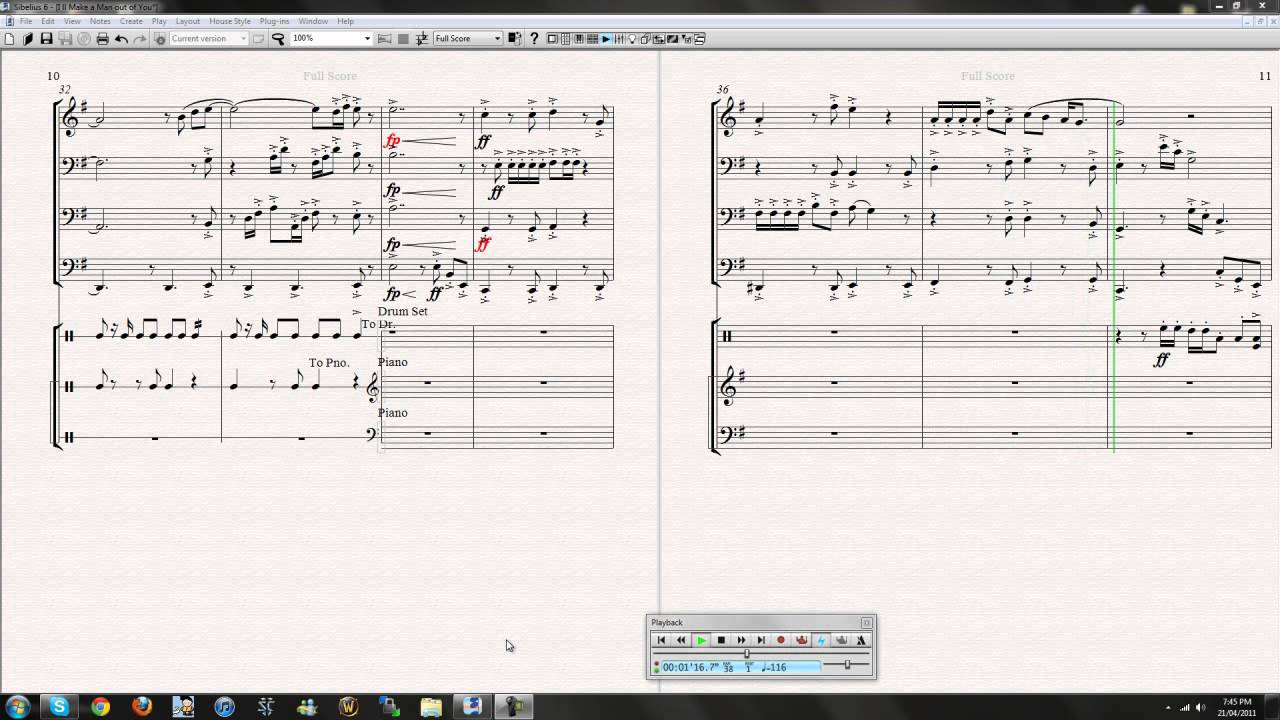Open a score file from toolbar
The width and height of the screenshot is (1280, 720).
pos(27,39)
